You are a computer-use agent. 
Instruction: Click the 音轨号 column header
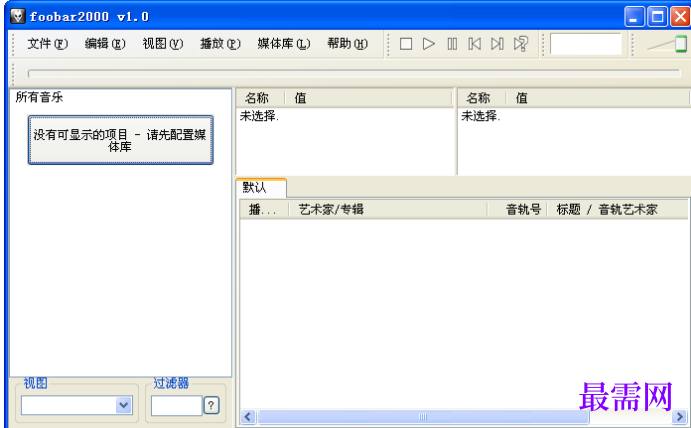(x=517, y=210)
